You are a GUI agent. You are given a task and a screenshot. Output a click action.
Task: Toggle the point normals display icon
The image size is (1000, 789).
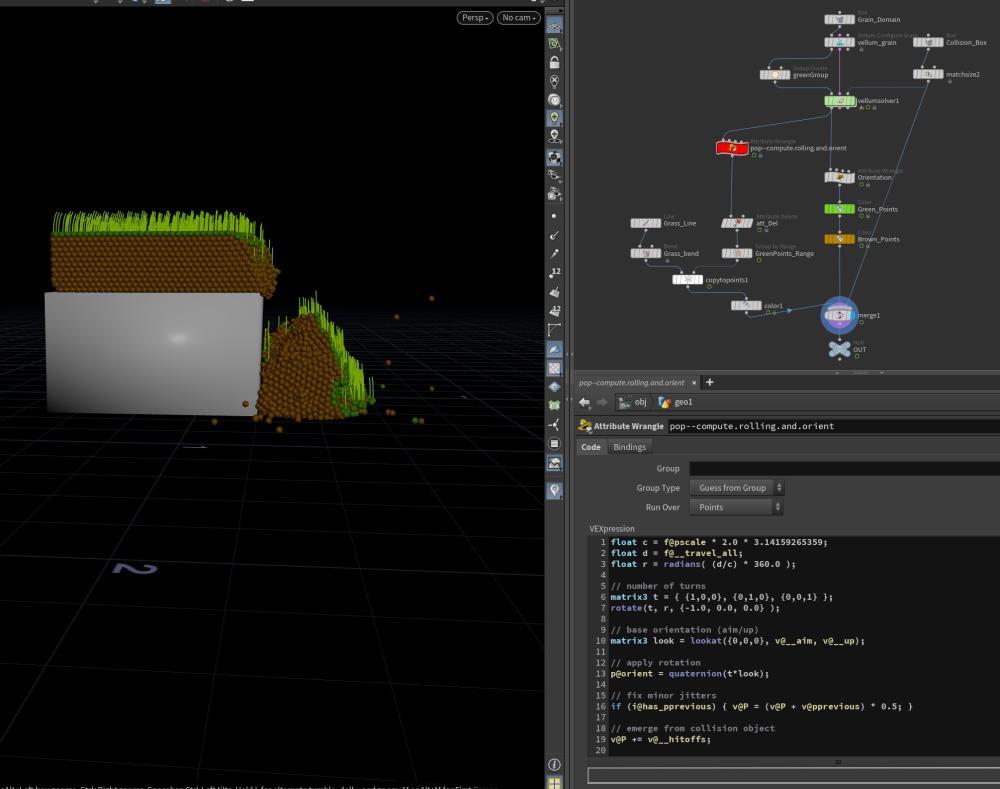(x=554, y=235)
